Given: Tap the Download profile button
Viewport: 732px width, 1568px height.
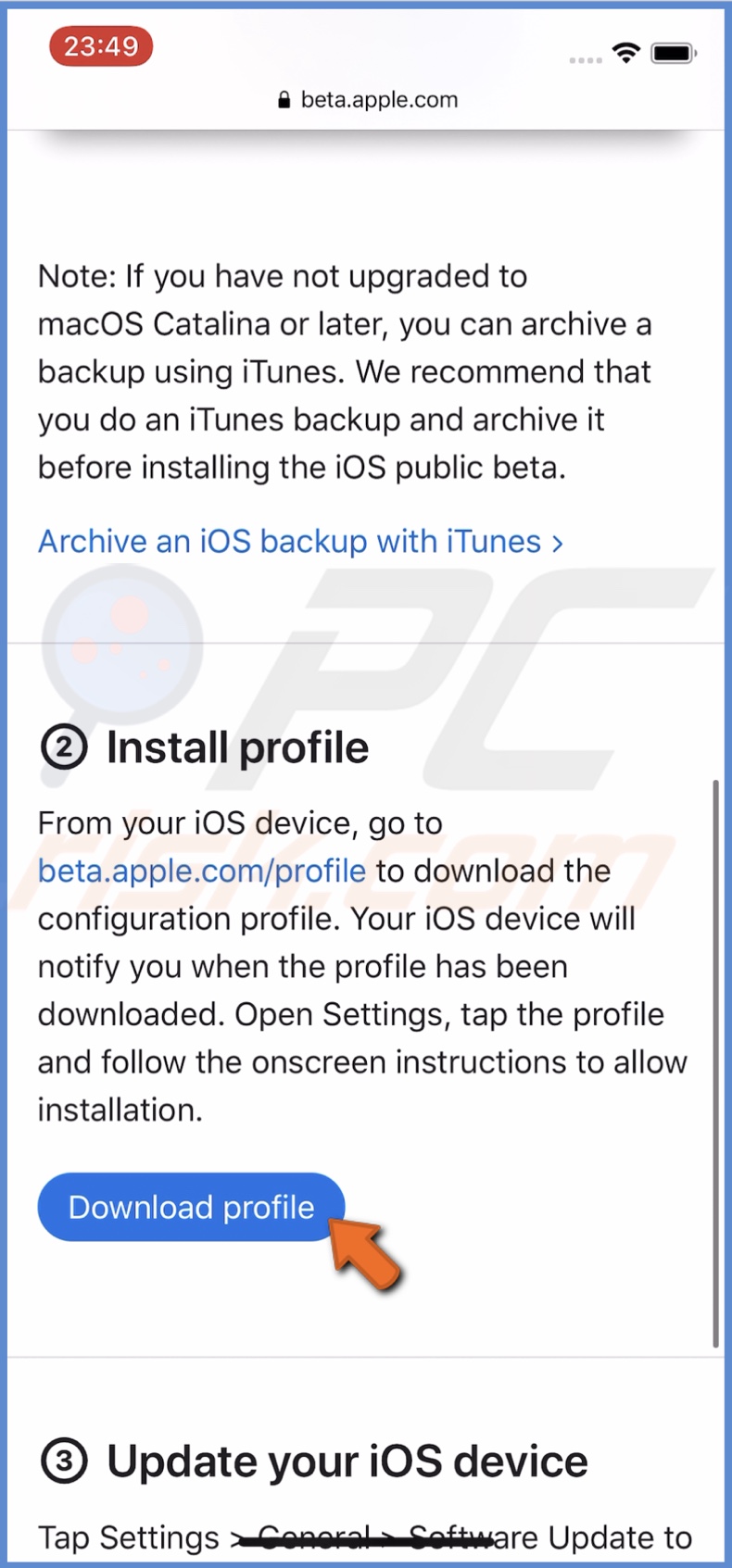Looking at the screenshot, I should pos(190,1207).
